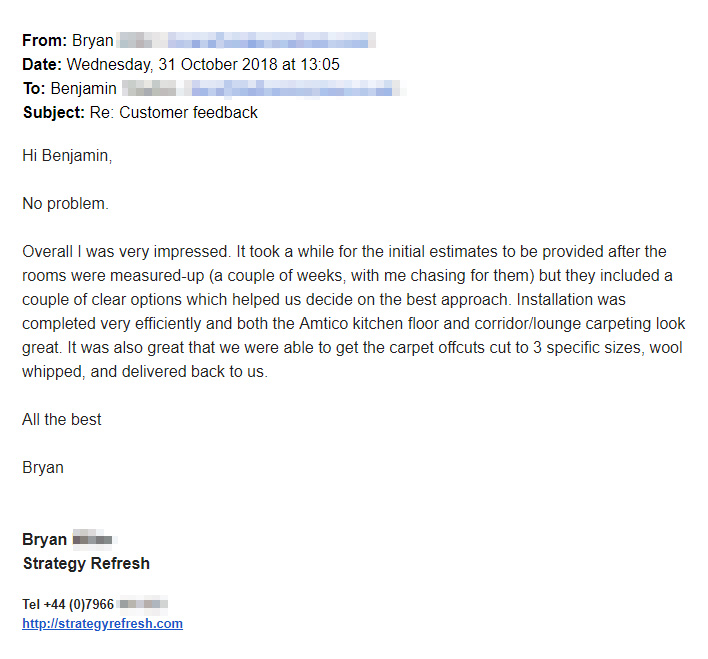The image size is (708, 659).
Task: Click the "Bryan" sign-off below closing
Action: pos(43,468)
